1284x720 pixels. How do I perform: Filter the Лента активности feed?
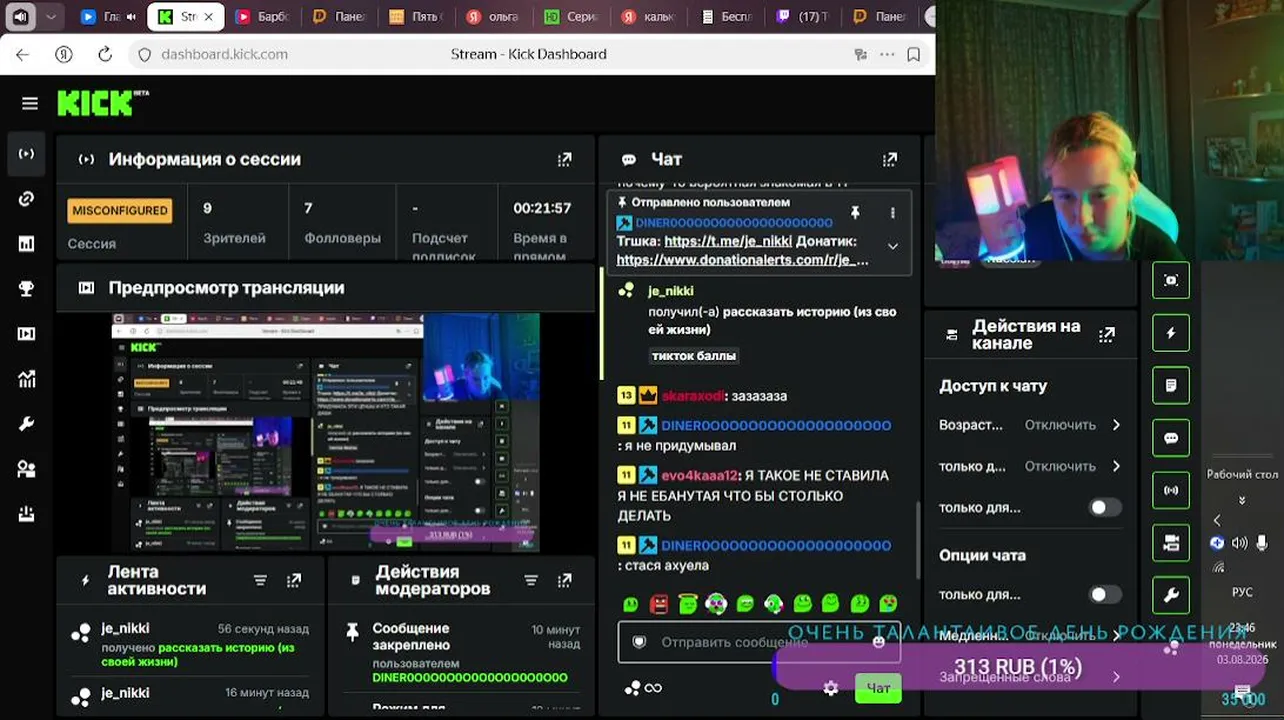(260, 580)
